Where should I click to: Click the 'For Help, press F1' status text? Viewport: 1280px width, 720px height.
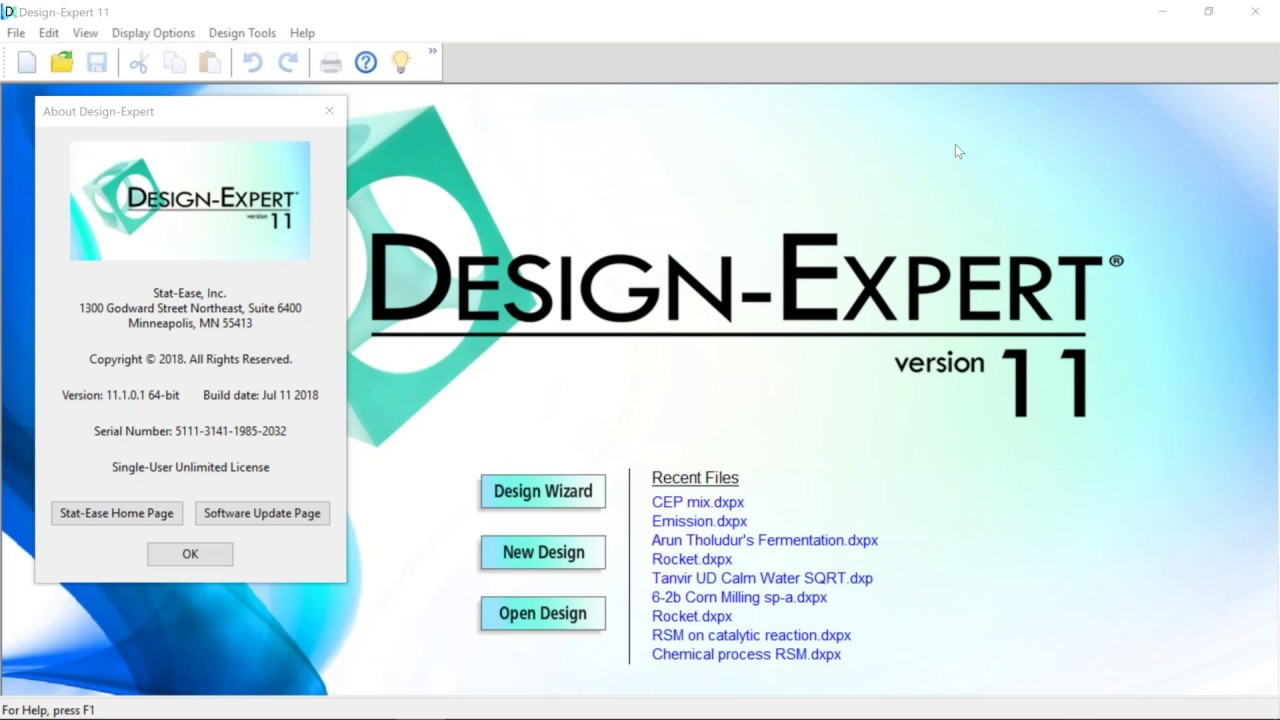(48, 710)
